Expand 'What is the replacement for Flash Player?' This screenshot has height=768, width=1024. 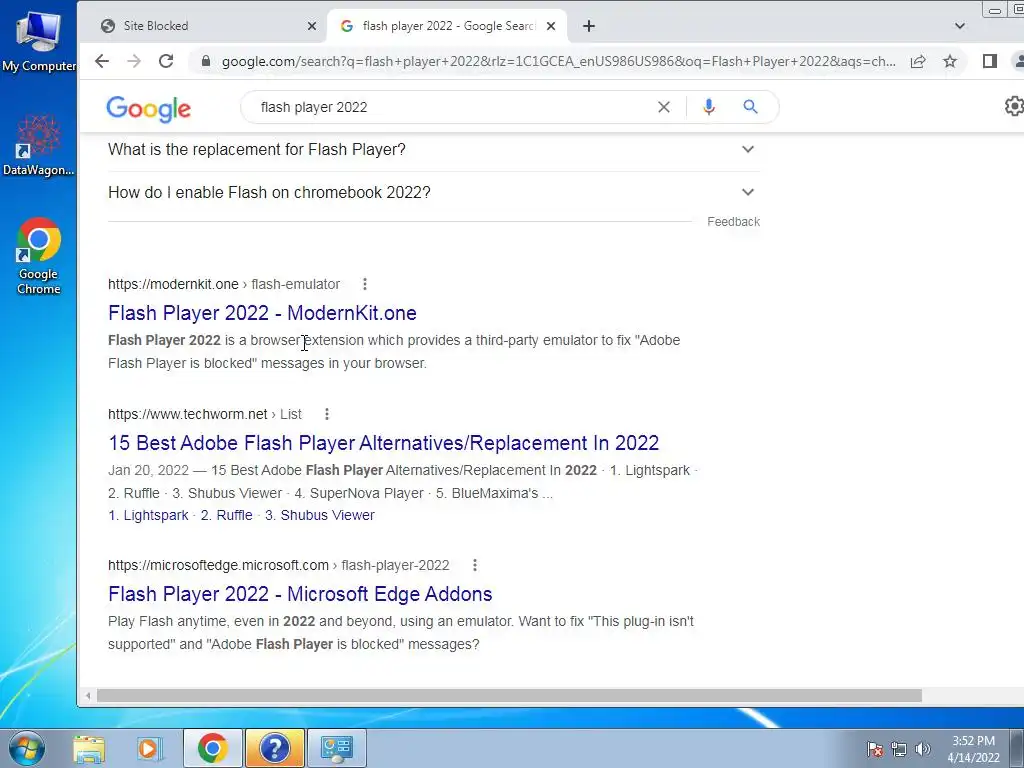pos(434,150)
